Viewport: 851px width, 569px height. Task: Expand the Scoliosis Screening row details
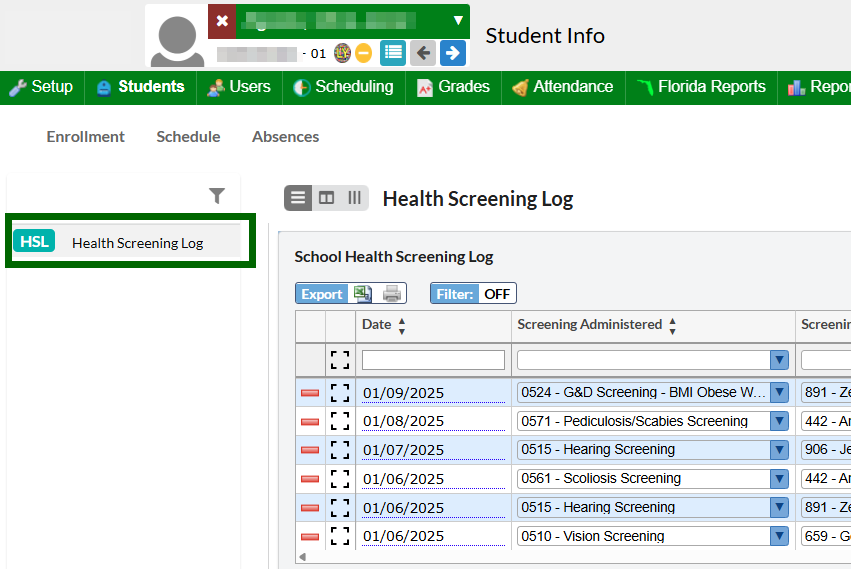340,479
